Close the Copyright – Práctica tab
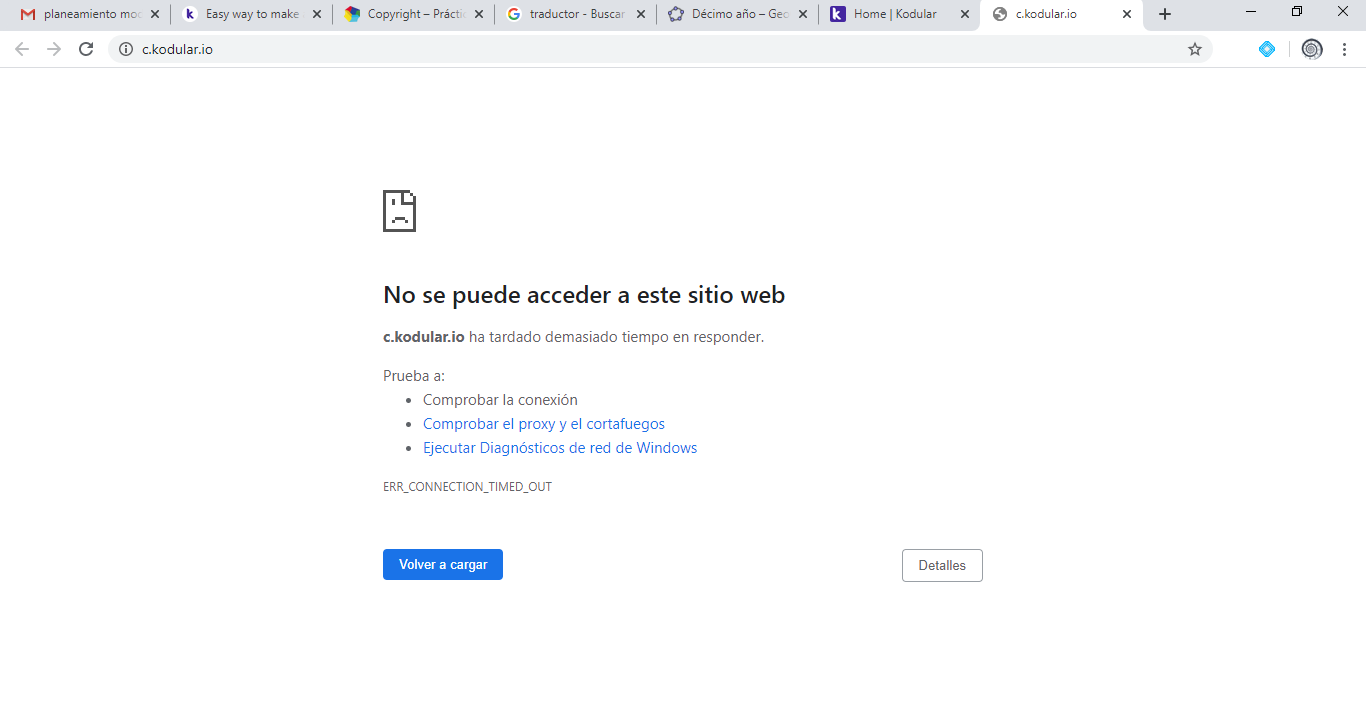This screenshot has height=714, width=1366. [478, 15]
